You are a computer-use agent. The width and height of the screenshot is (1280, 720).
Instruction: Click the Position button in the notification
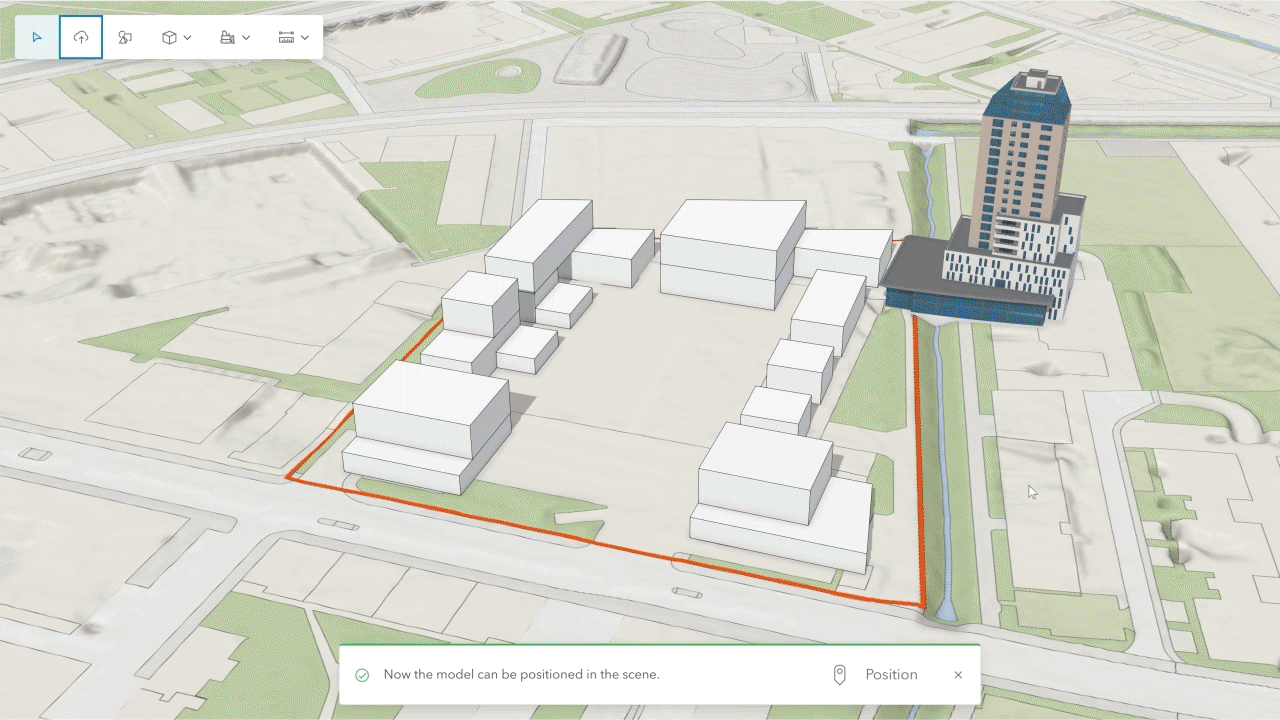point(875,675)
